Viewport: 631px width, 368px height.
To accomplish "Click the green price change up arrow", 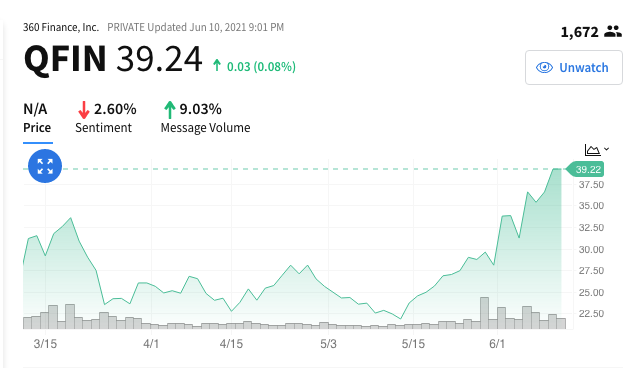I will tap(217, 65).
